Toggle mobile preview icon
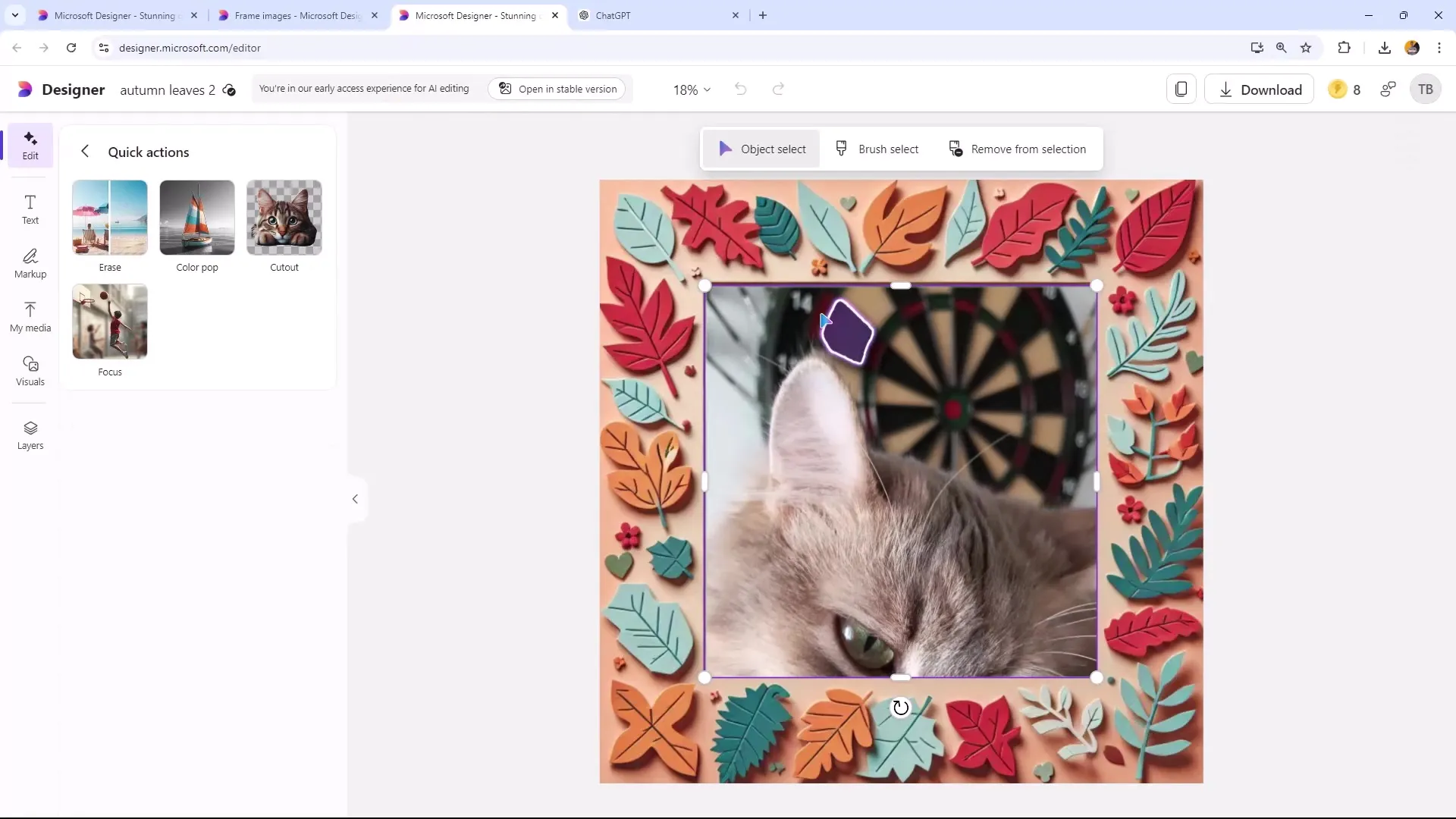The height and width of the screenshot is (819, 1456). pos(1182,89)
